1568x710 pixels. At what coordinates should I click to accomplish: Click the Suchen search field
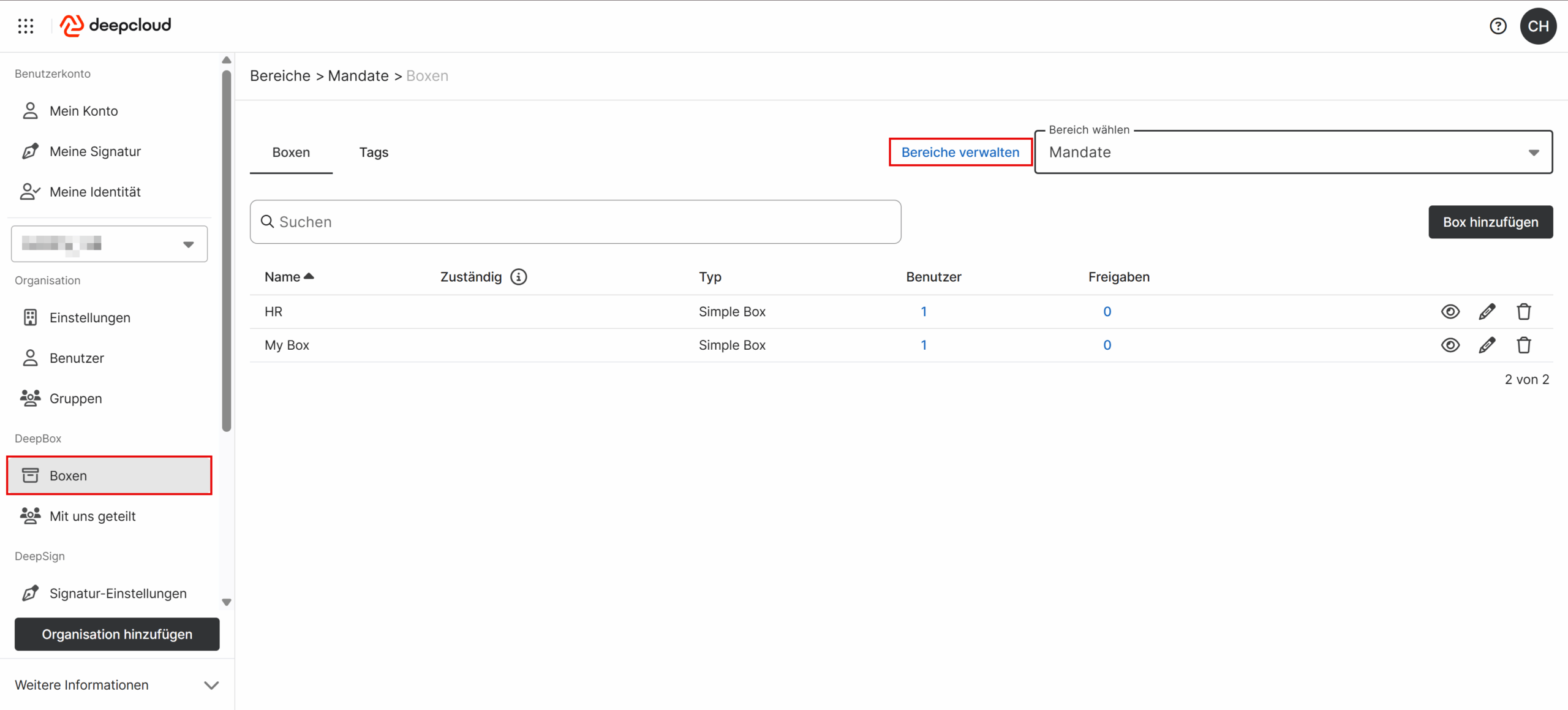pos(575,222)
